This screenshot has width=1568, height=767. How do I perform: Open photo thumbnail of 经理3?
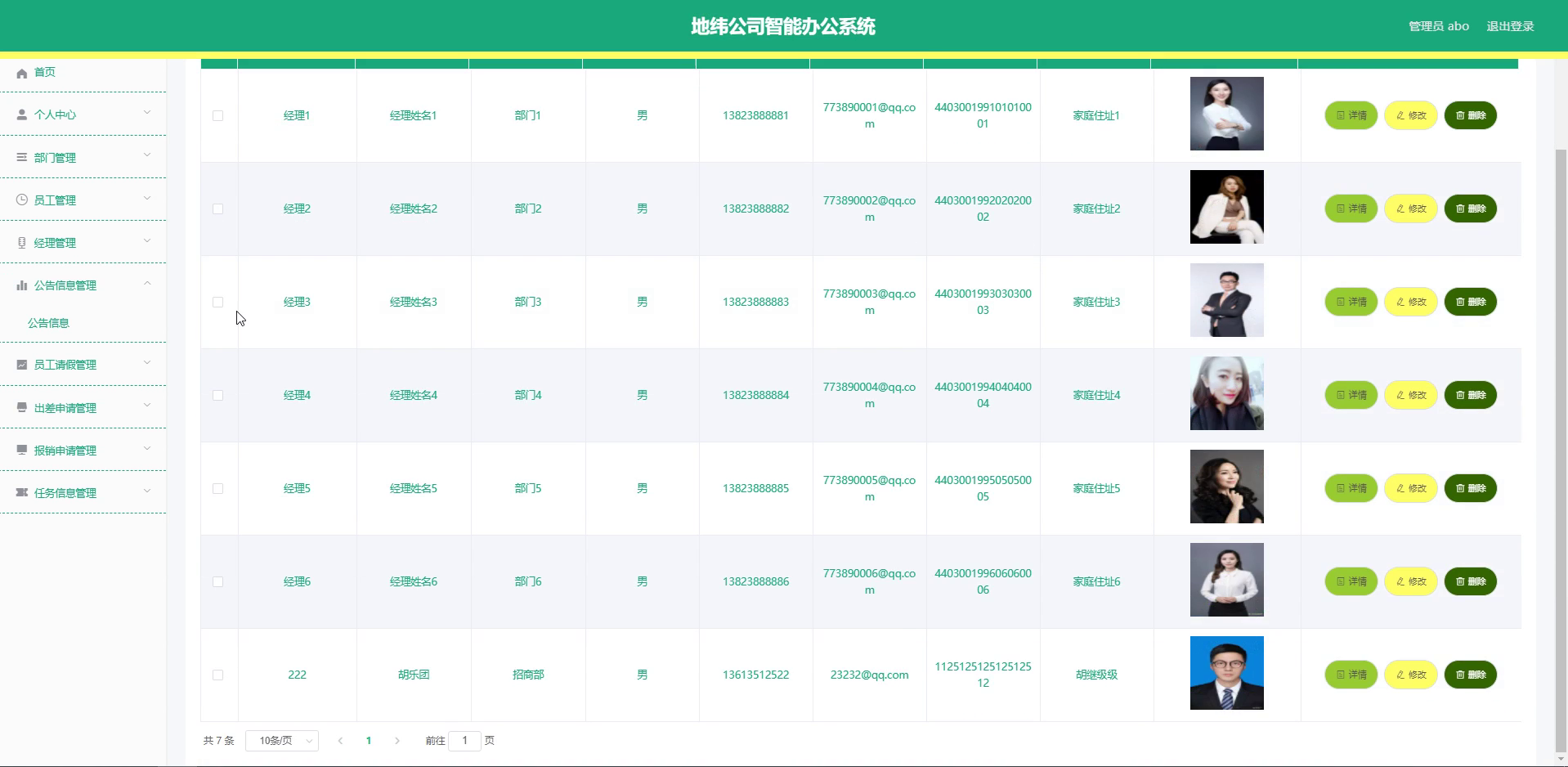[x=1227, y=300]
